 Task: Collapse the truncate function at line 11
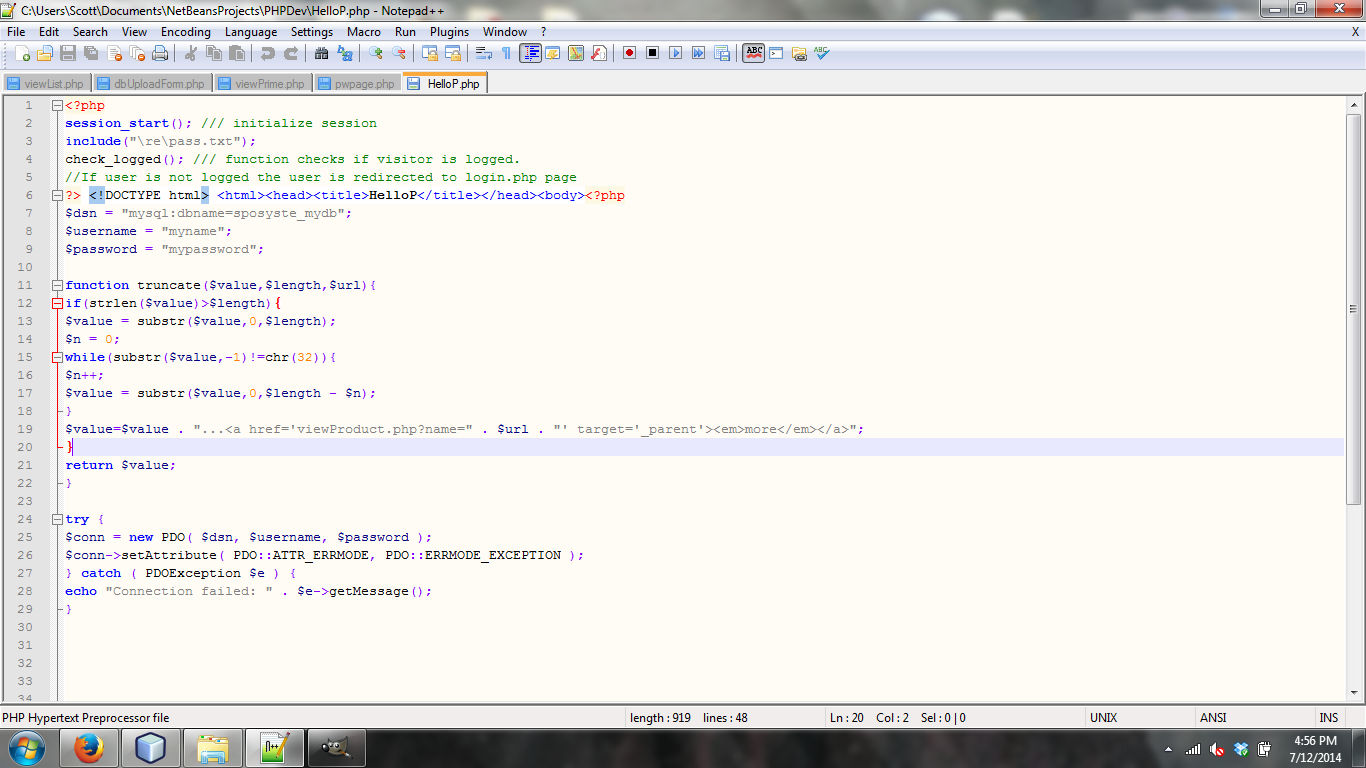point(58,285)
